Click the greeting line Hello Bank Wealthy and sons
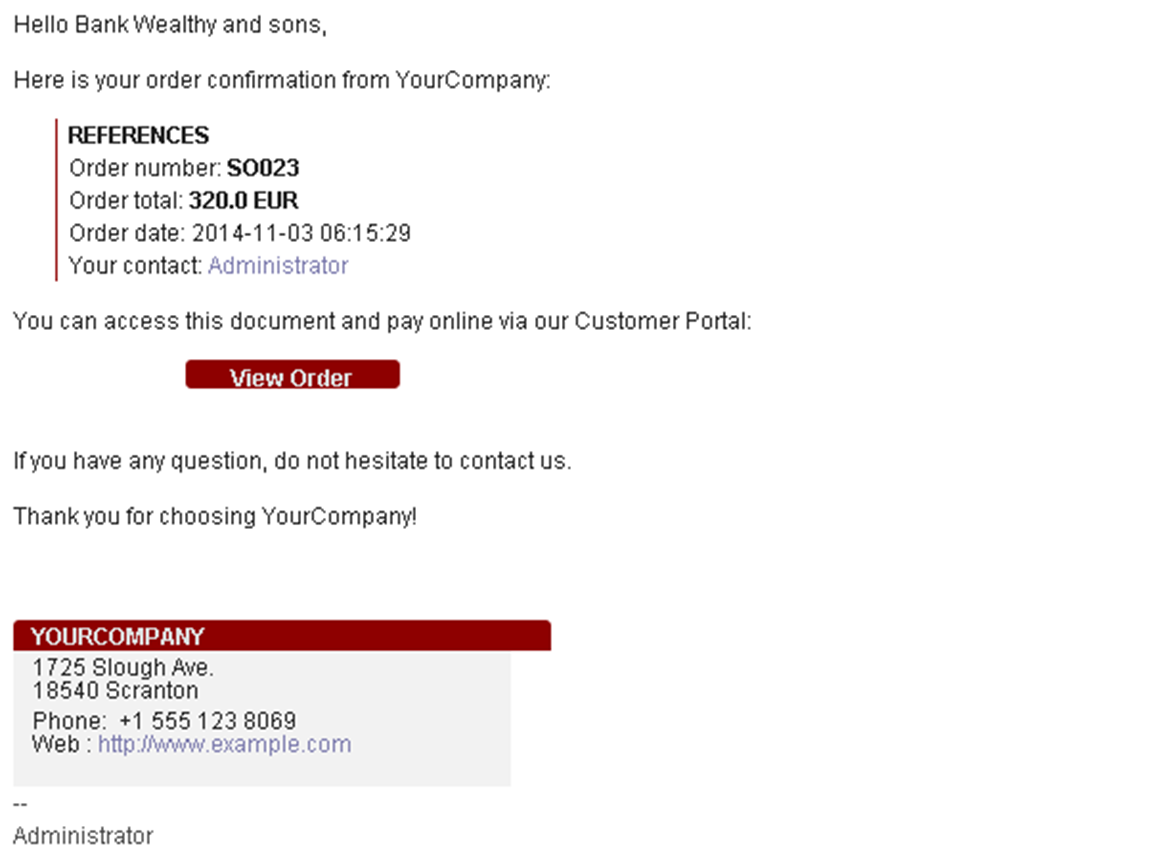The height and width of the screenshot is (865, 1152). [x=170, y=24]
